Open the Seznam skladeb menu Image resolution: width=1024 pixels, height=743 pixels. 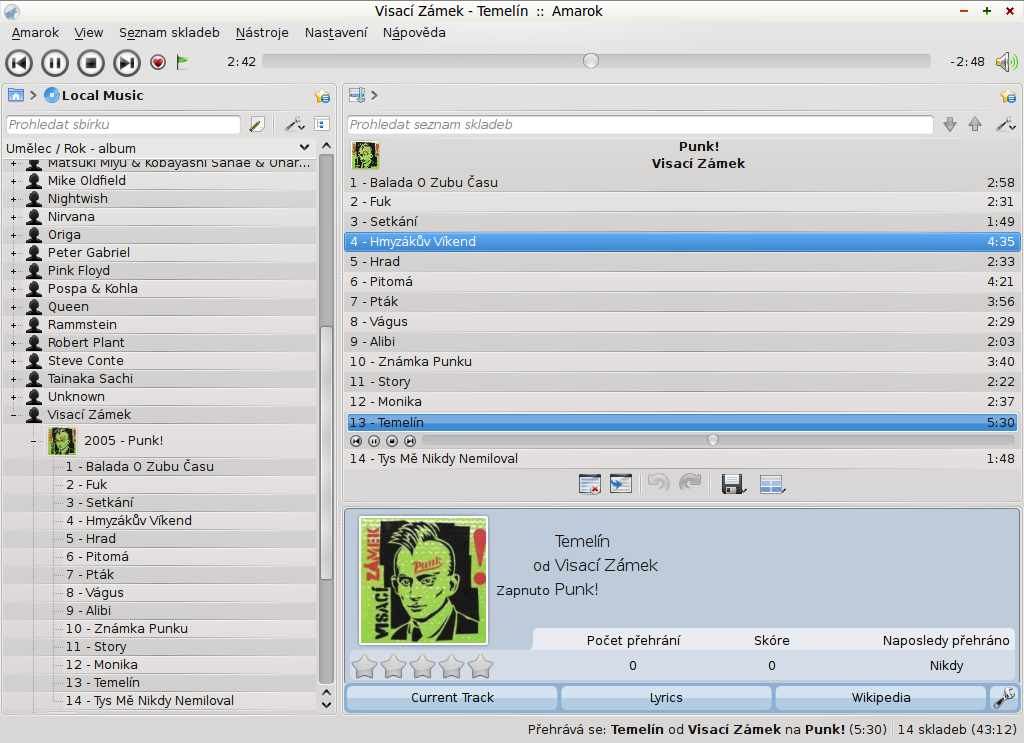click(169, 33)
